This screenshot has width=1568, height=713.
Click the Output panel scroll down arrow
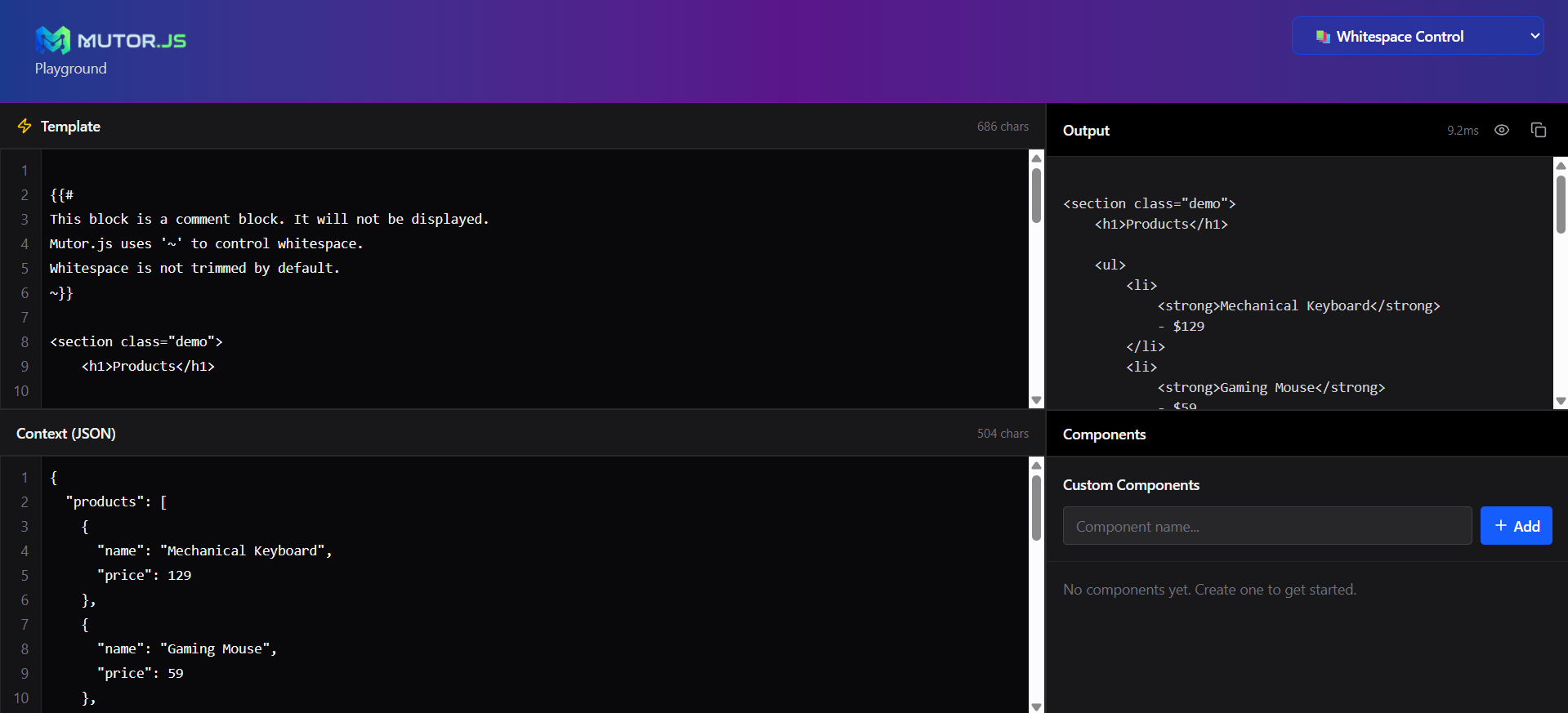[1561, 401]
